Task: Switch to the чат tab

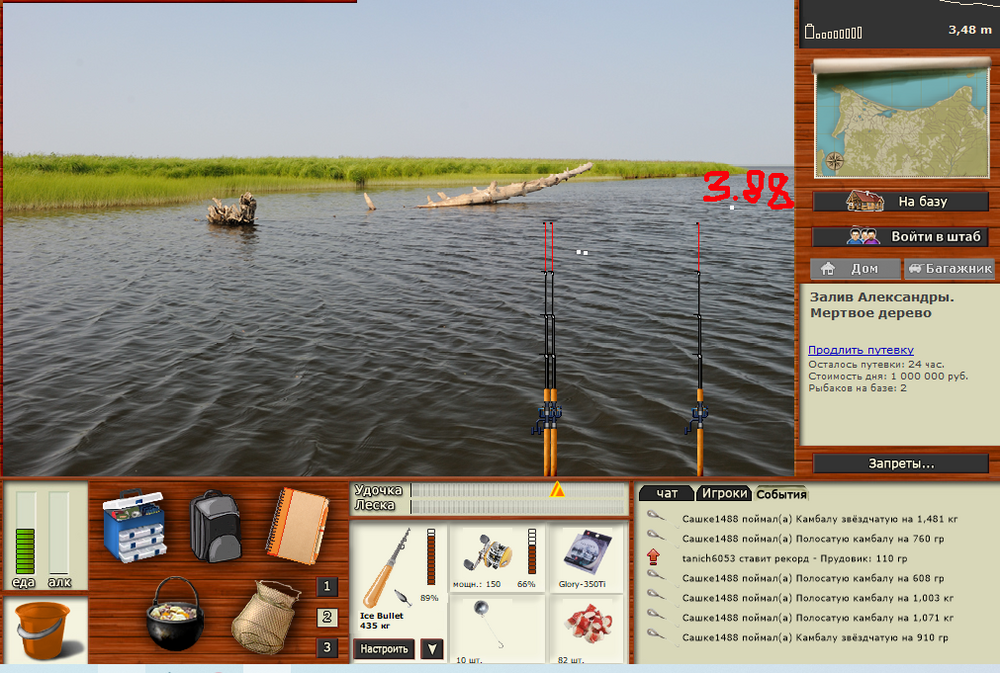Action: pos(665,493)
